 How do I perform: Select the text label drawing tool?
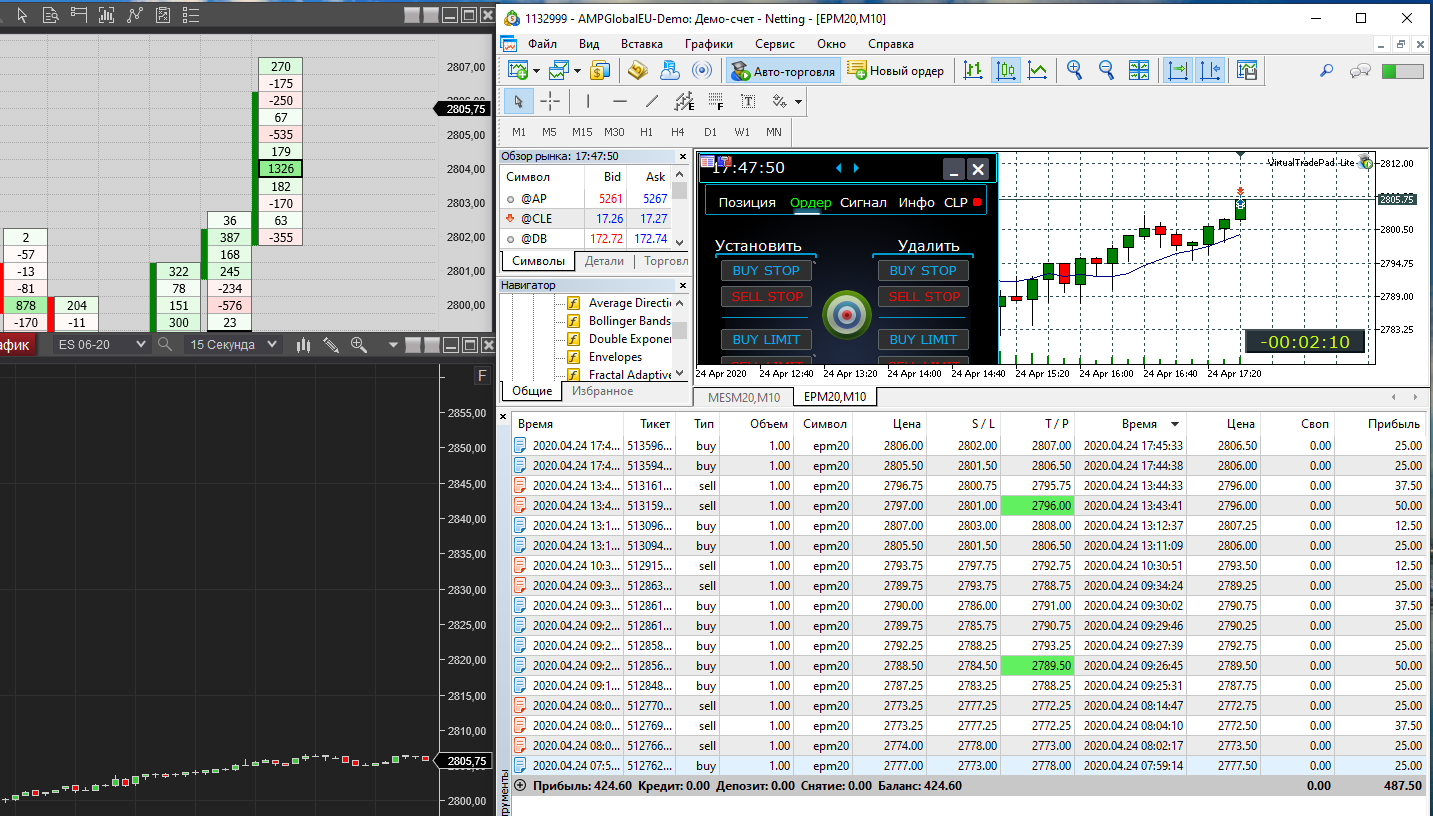point(747,101)
